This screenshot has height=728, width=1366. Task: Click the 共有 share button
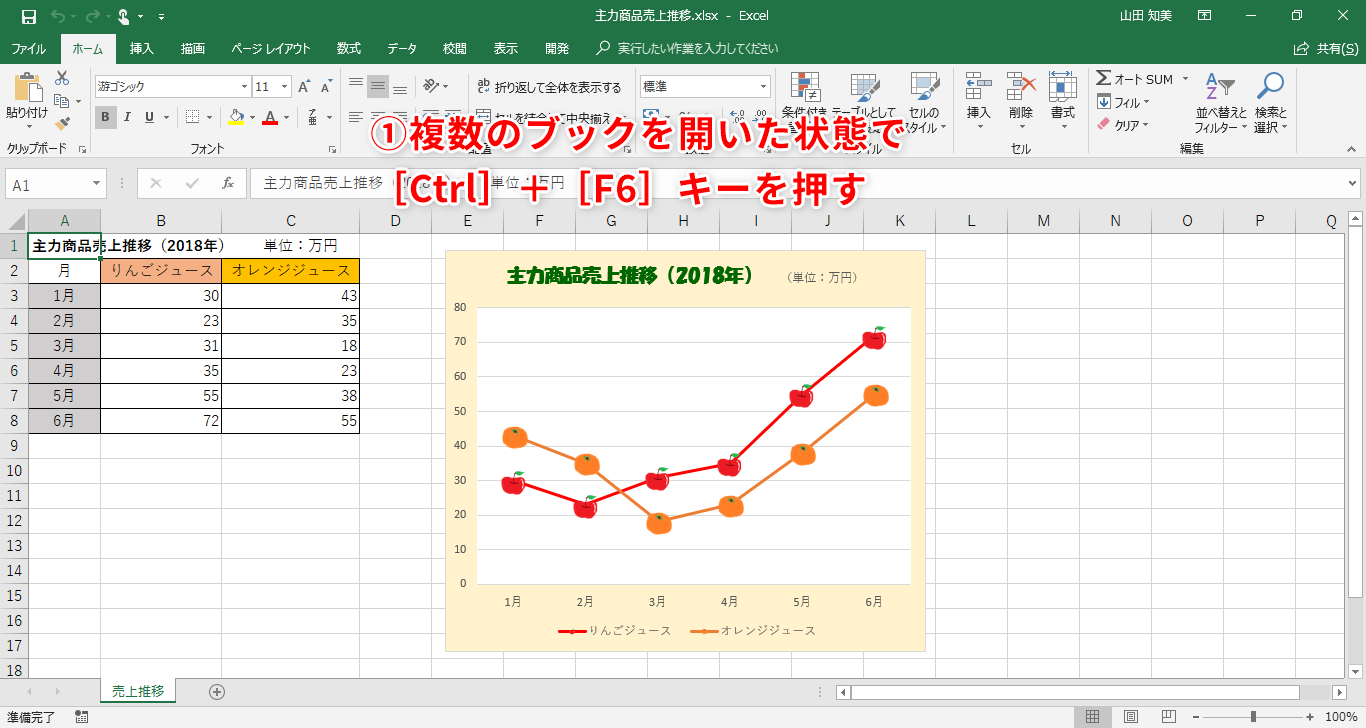[x=1328, y=48]
